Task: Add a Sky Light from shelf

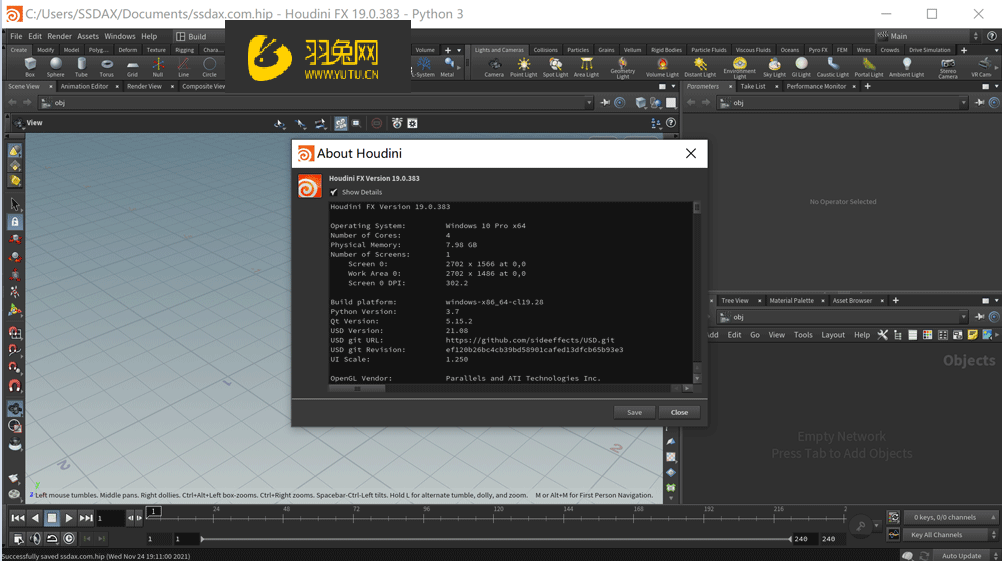Action: point(774,66)
